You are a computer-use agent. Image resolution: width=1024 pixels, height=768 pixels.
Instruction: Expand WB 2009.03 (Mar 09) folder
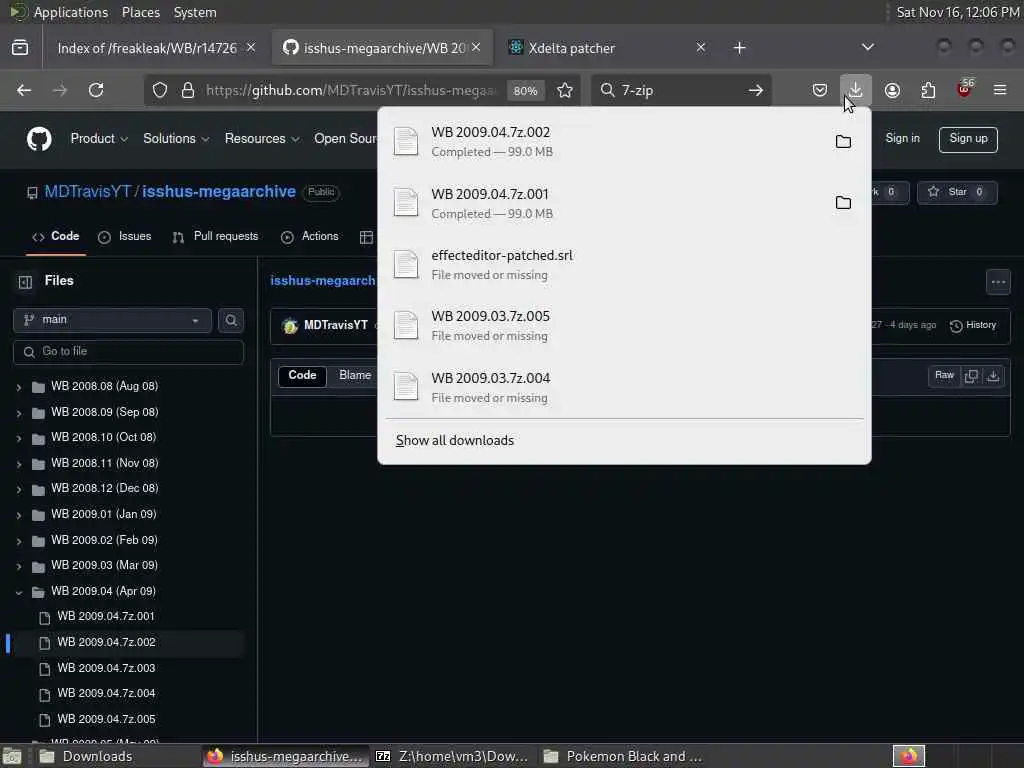pos(18,566)
